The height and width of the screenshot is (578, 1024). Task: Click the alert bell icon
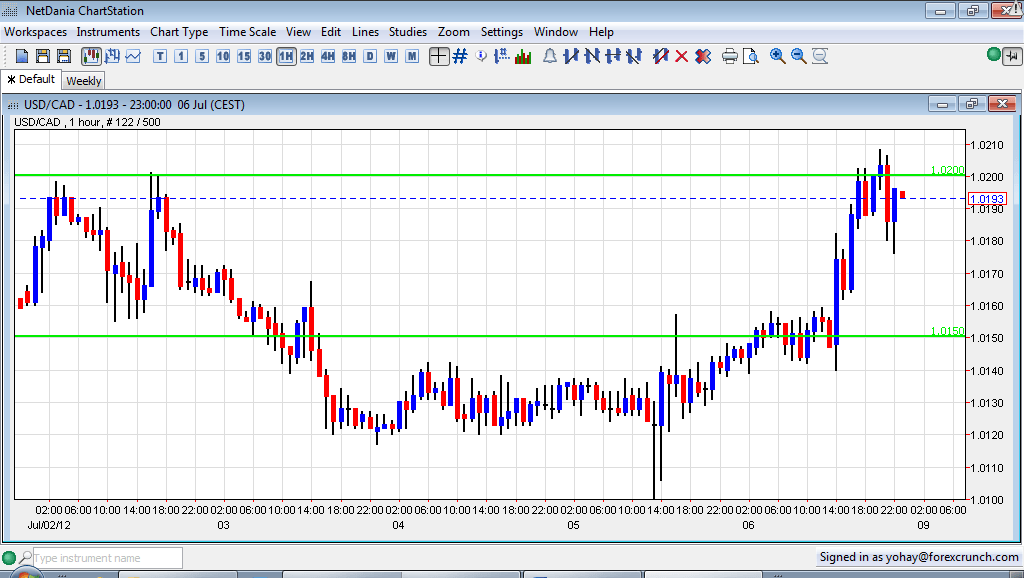(550, 56)
